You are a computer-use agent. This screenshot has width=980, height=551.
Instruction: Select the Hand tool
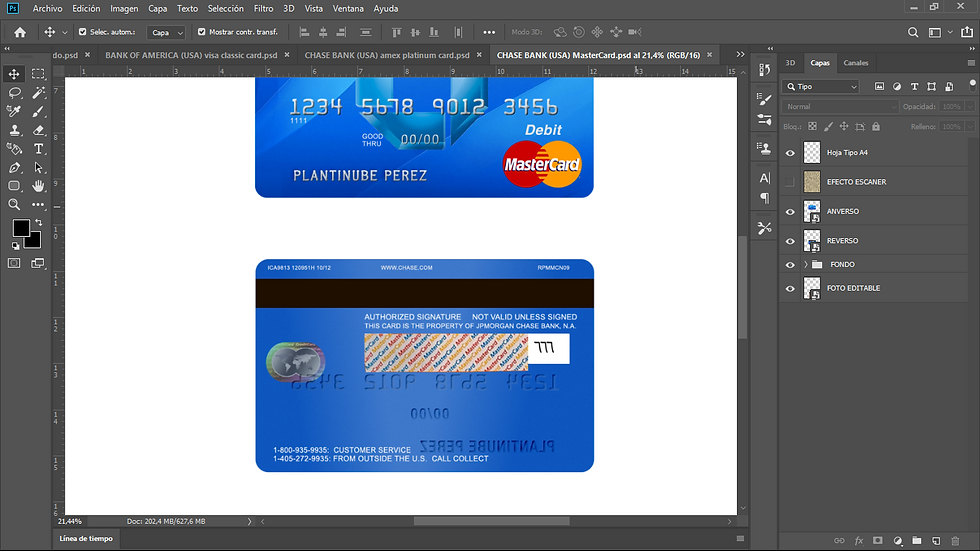38,186
